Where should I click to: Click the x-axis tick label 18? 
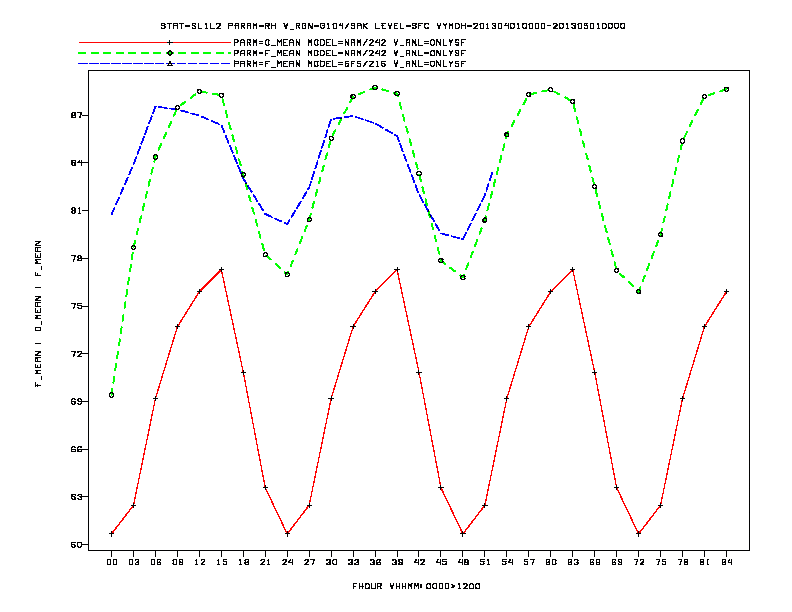tap(243, 562)
